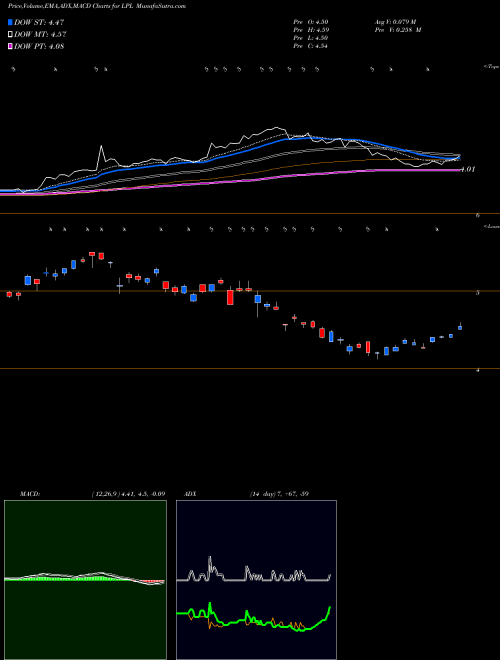Screen dimensions: 500x660
Task: Click the ADX (14 day) parameter values
Action: pyautogui.click(x=277, y=493)
